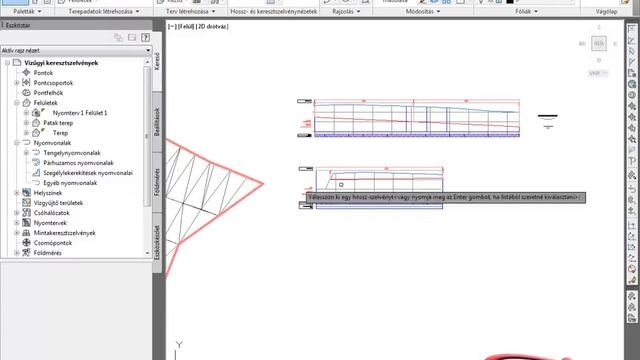640x360 pixels.
Task: Collapse the Vízügyi keresztszelvények root node
Action: tap(7, 63)
